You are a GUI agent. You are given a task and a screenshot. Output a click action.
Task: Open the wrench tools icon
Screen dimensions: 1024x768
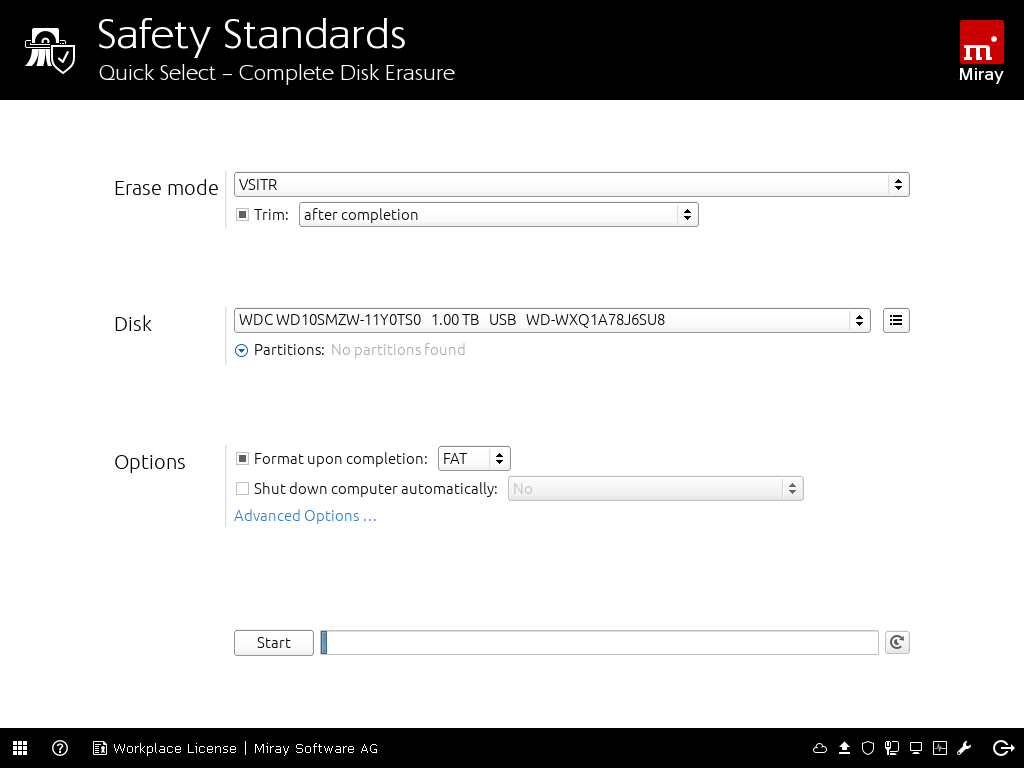964,748
